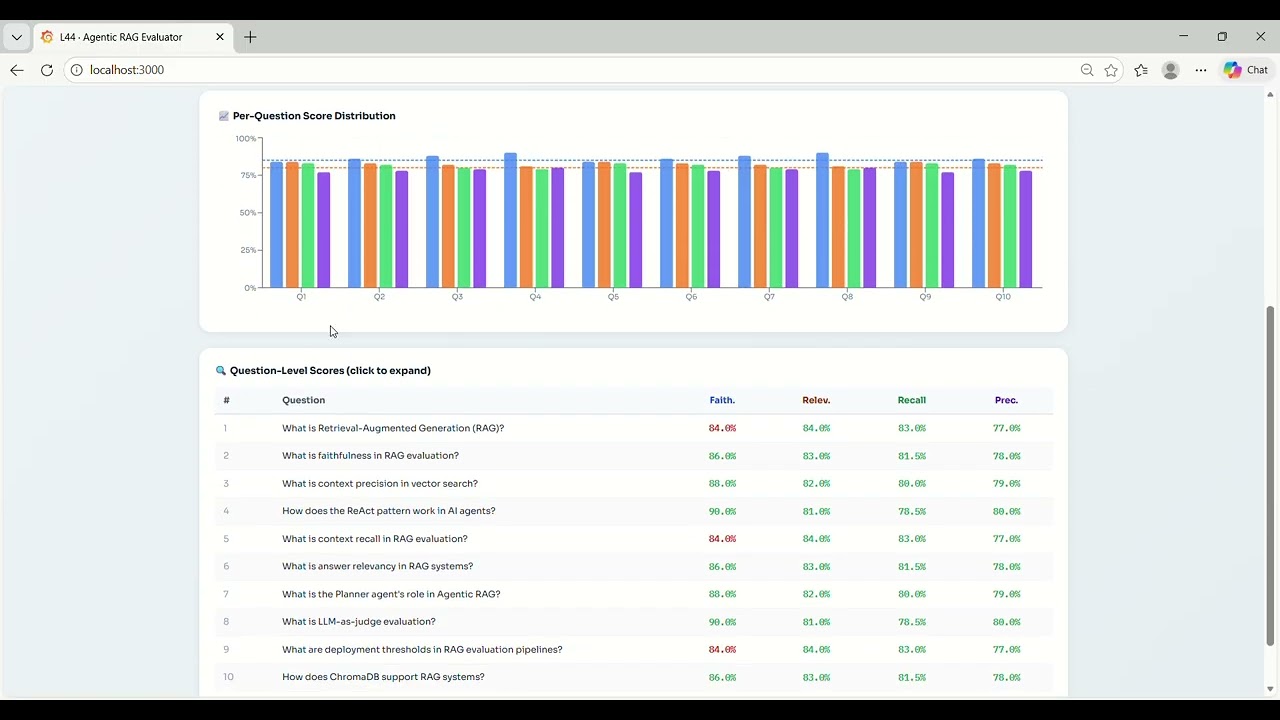Click the blue faithfulness bar for Q1
This screenshot has width=1280, height=720.
(276, 225)
